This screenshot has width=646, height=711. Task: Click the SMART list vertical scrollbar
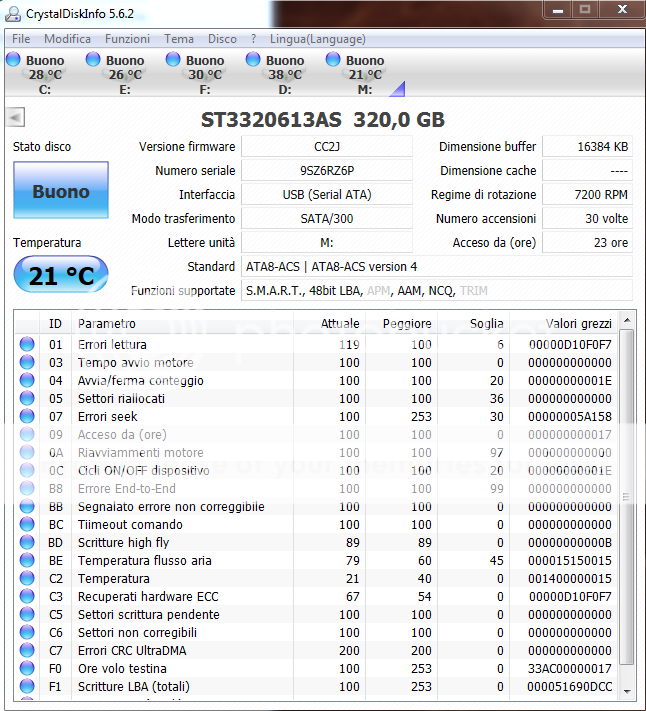[x=627, y=500]
